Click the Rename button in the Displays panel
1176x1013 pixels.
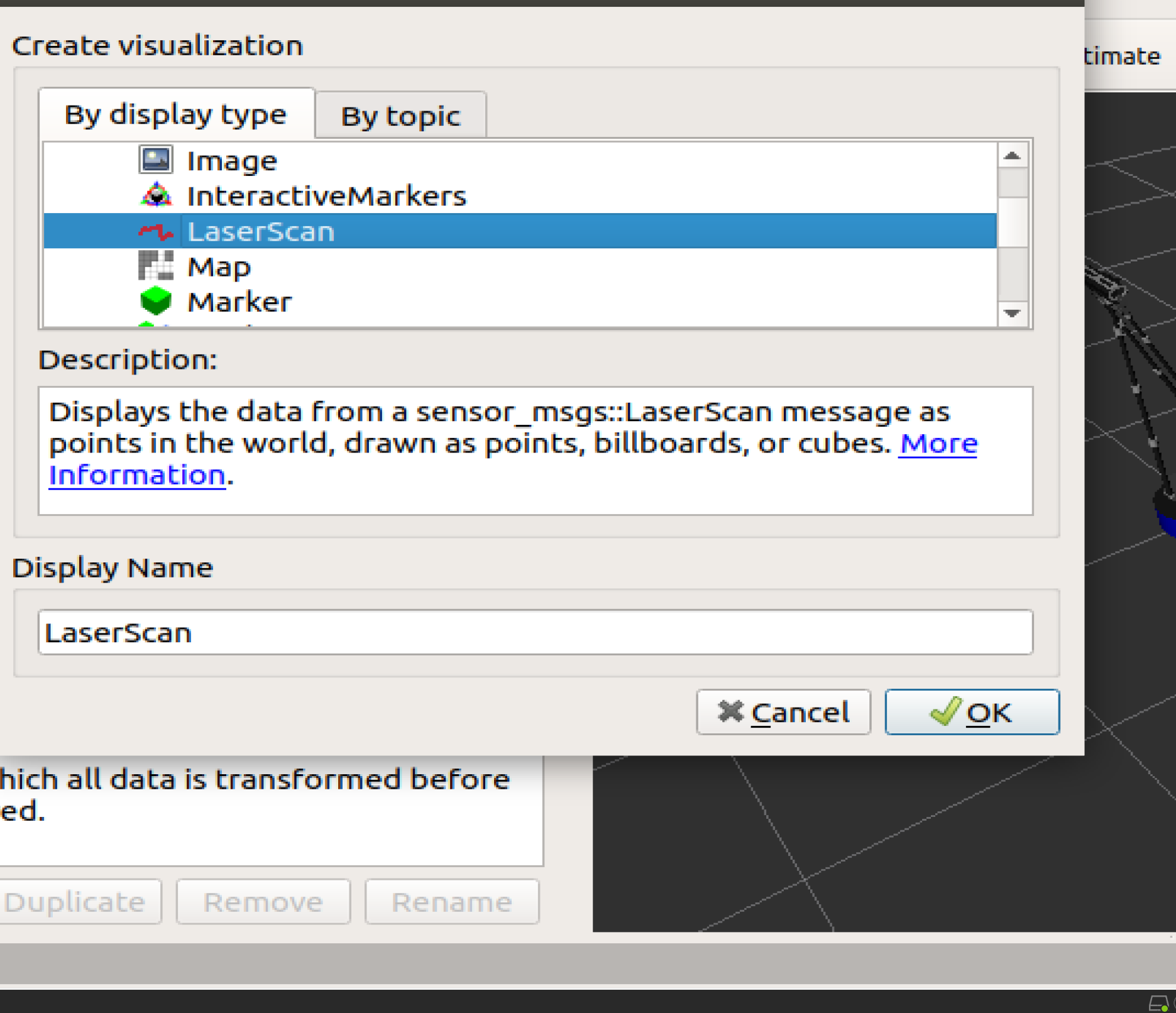[x=452, y=902]
